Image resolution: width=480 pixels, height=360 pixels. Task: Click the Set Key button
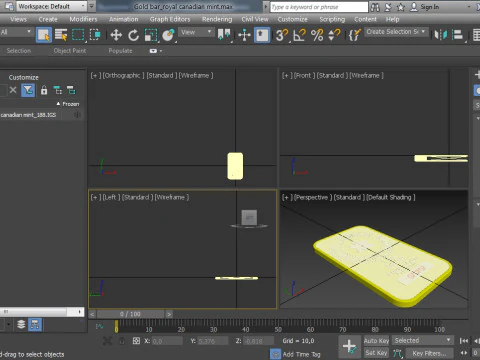(376, 353)
